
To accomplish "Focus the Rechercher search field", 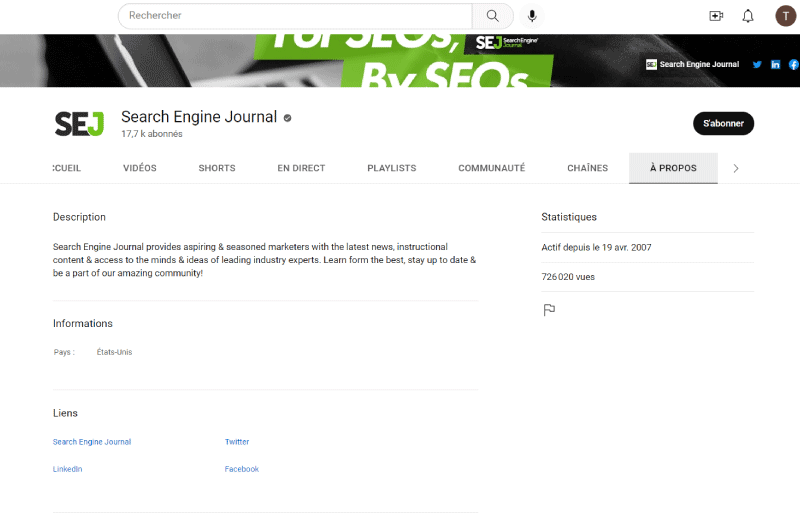I will [x=295, y=16].
